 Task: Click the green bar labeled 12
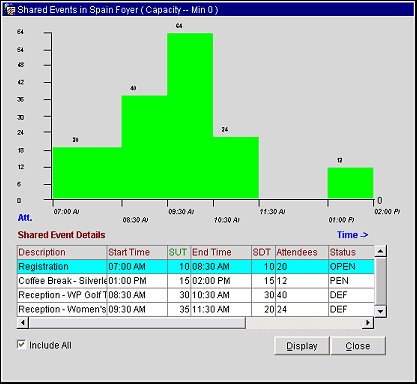pos(350,183)
